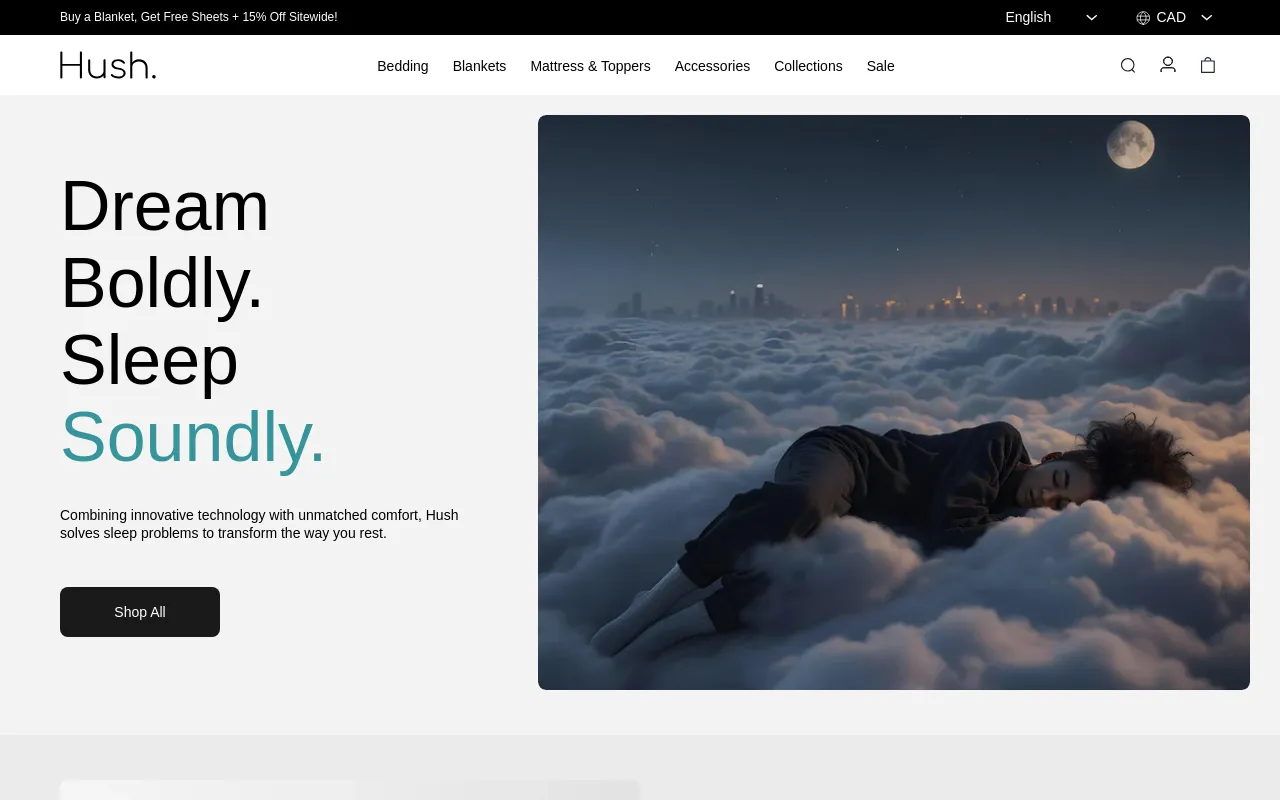The height and width of the screenshot is (800, 1280).
Task: Click the chevron arrow next to English
Action: click(x=1092, y=18)
